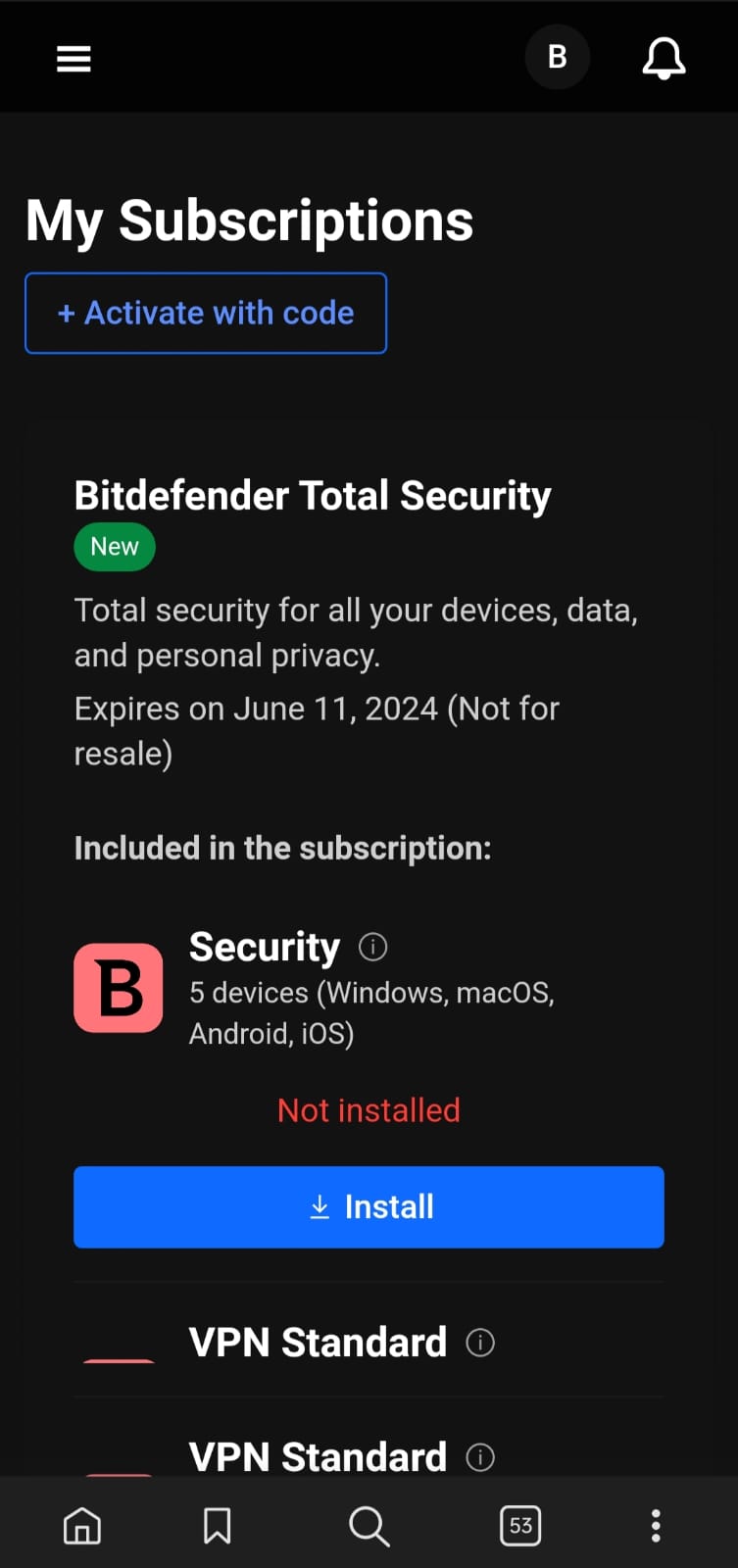Tap the browser search icon
Image resolution: width=738 pixels, height=1568 pixels.
pos(369,1526)
